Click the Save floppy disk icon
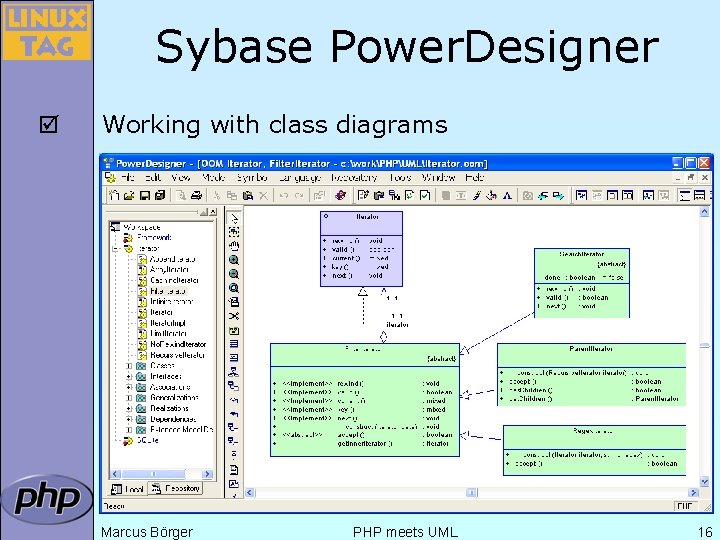 click(x=144, y=196)
